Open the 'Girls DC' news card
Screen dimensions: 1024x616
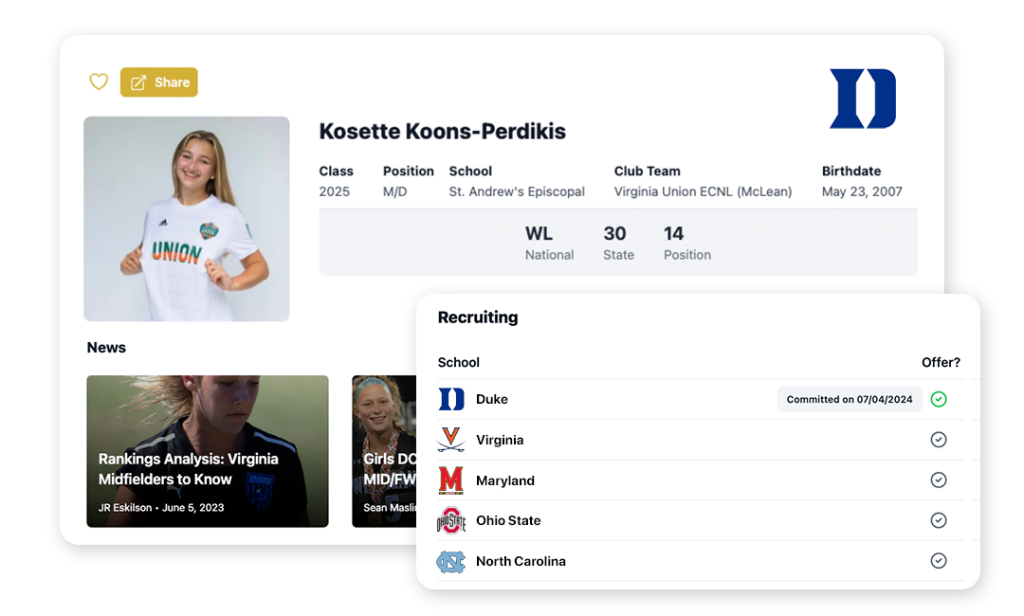(384, 451)
